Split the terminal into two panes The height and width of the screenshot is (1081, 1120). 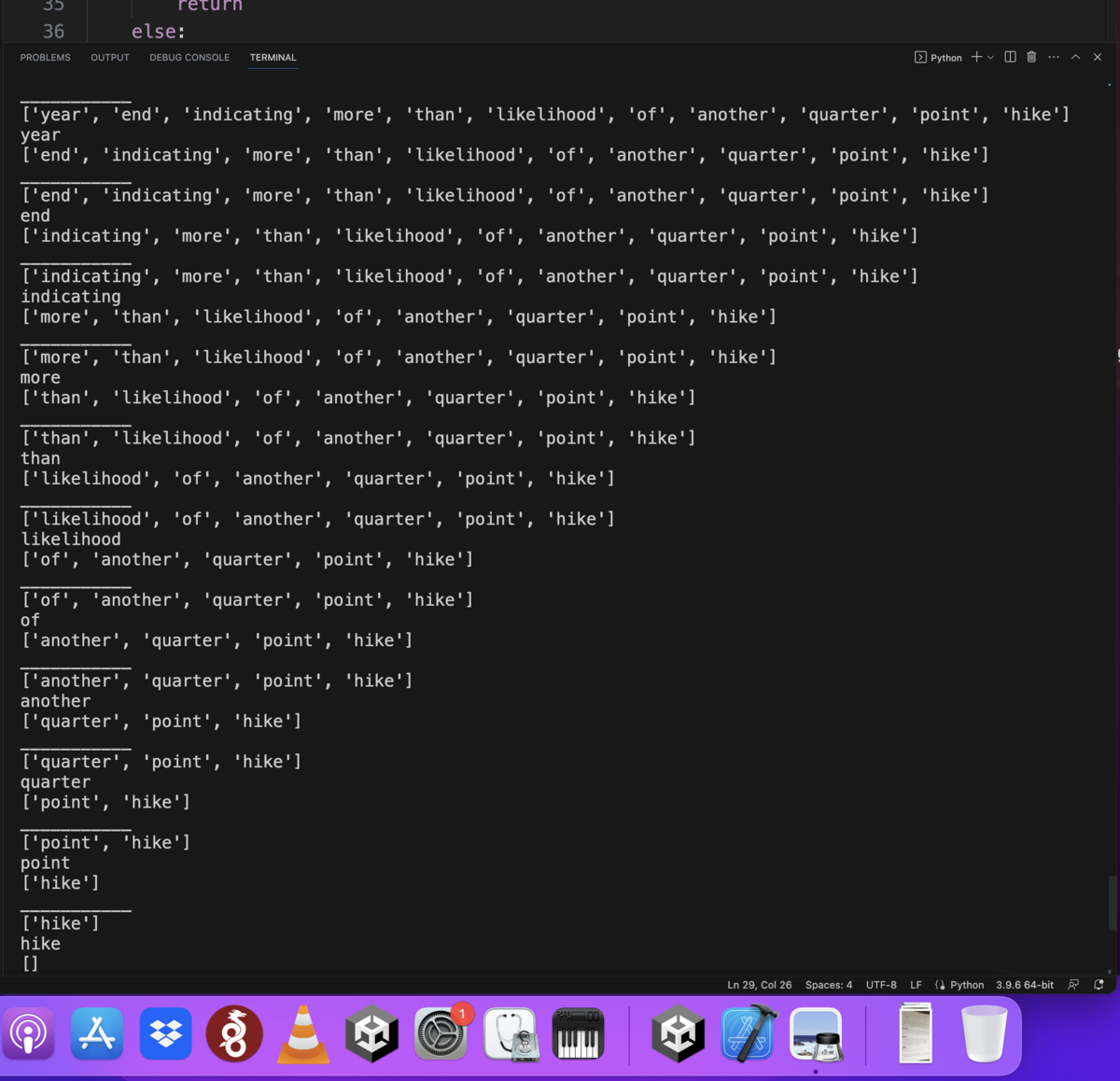(1010, 57)
